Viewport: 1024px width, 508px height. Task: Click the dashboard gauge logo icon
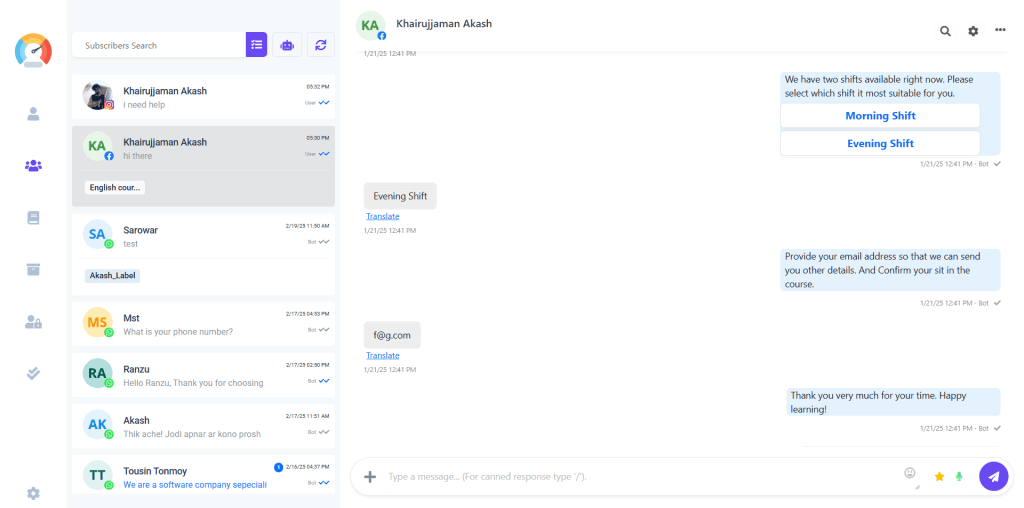[33, 50]
